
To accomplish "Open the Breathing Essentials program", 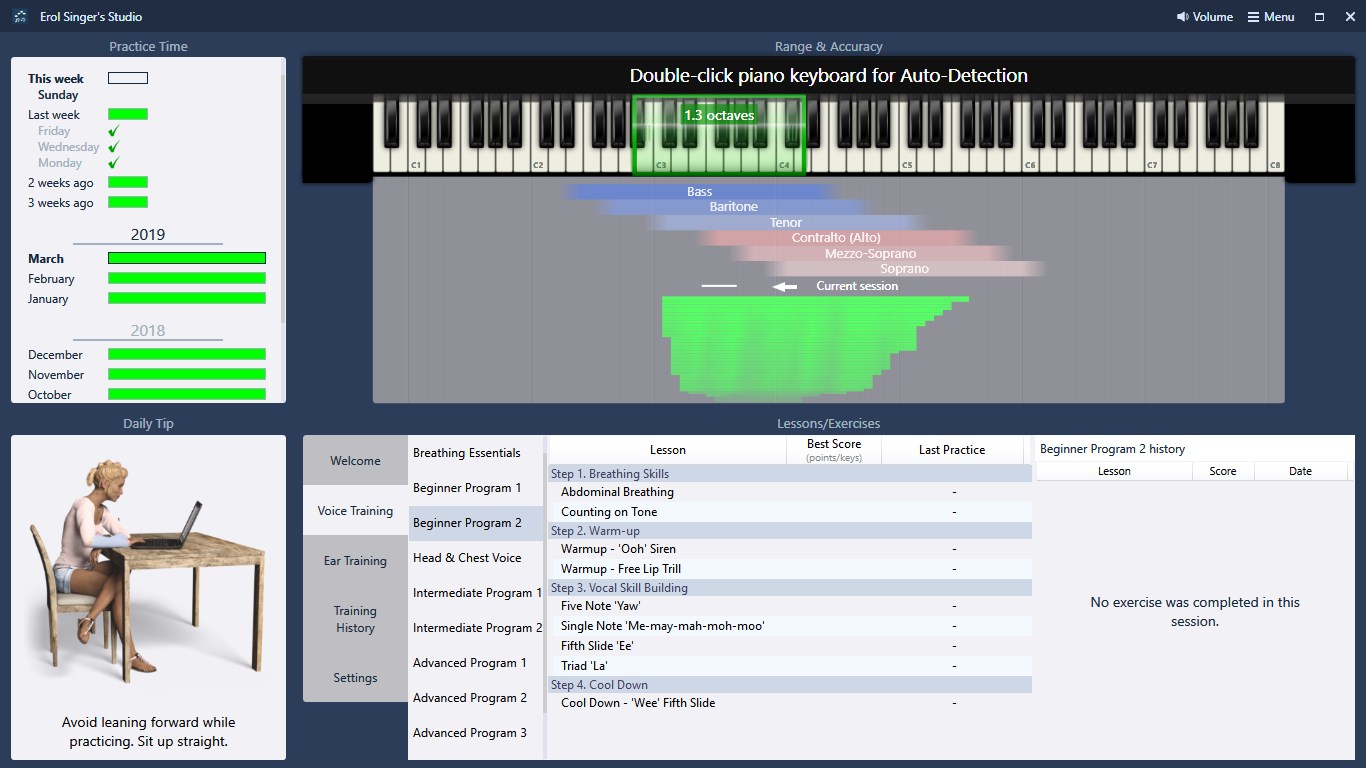I will 467,452.
